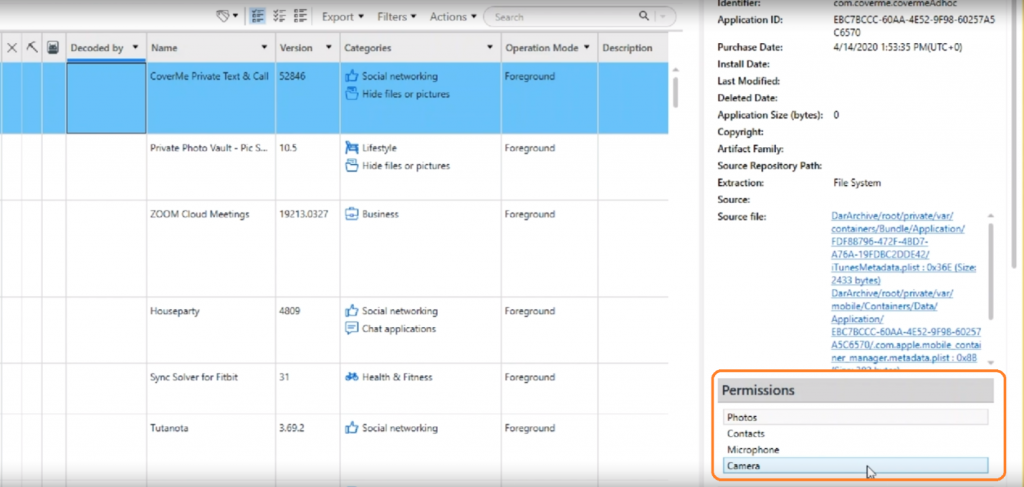Select the ZOOM Cloud Meetings app name
This screenshot has height=487, width=1024.
200,214
